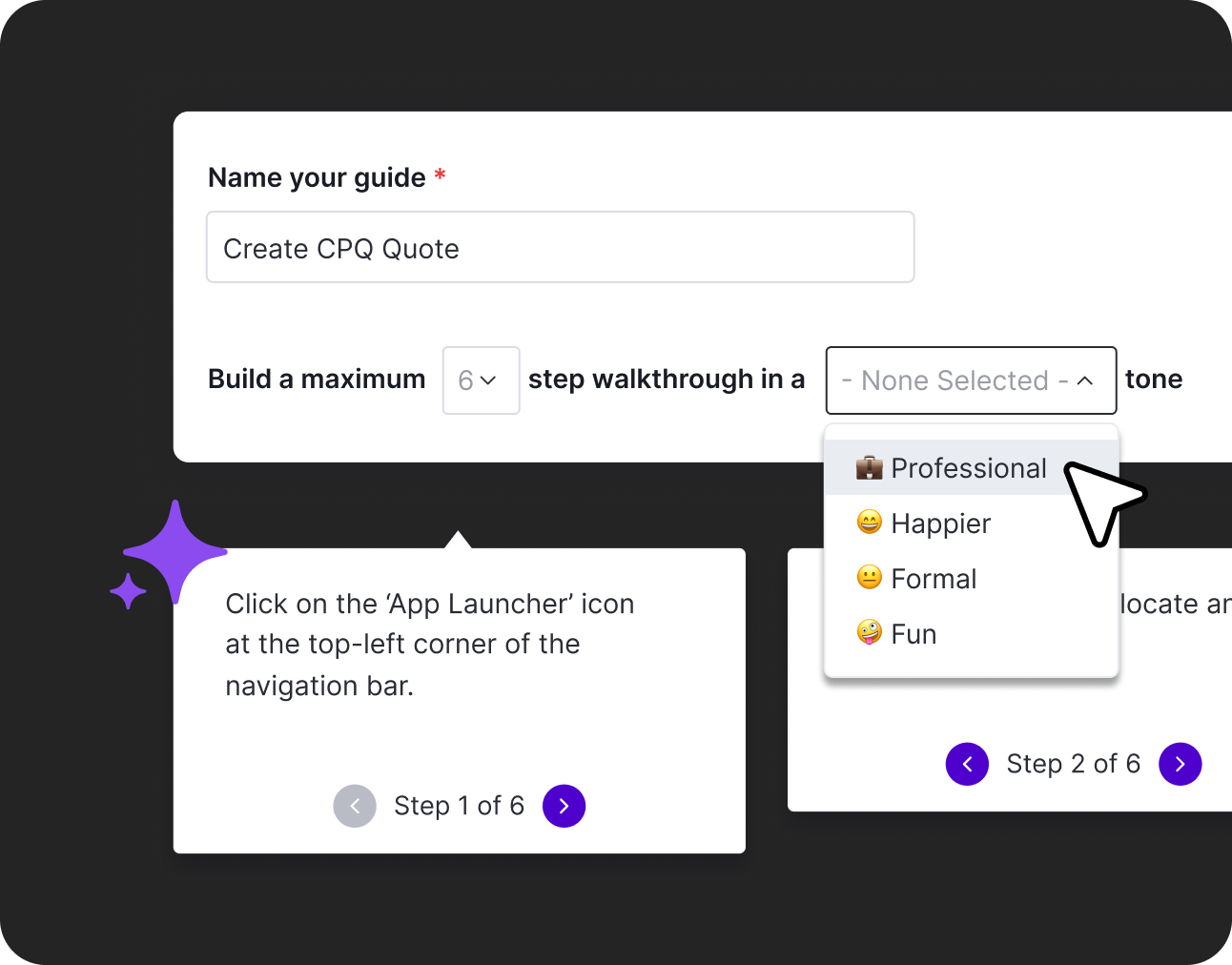This screenshot has width=1232, height=965.
Task: Click the 'Step 1 of 6' label
Action: point(459,806)
